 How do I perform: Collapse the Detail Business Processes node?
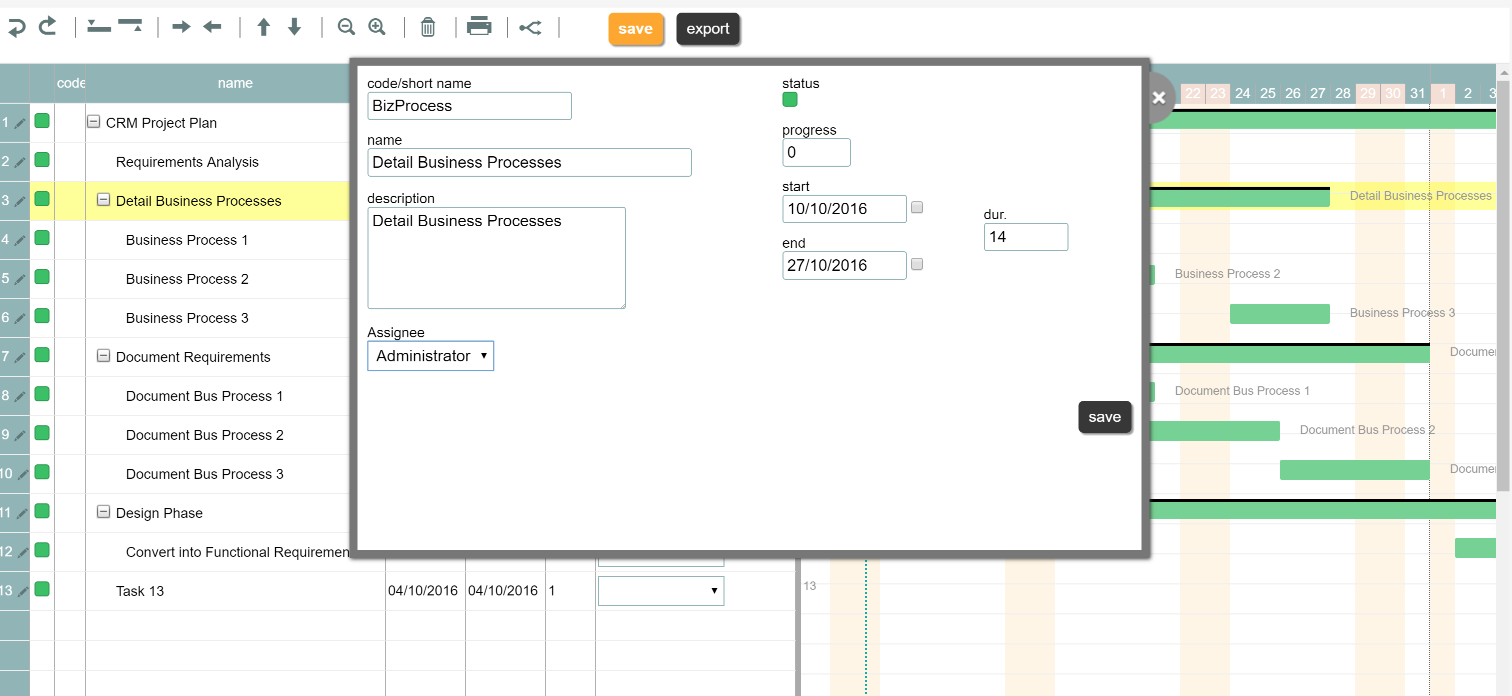pos(103,200)
